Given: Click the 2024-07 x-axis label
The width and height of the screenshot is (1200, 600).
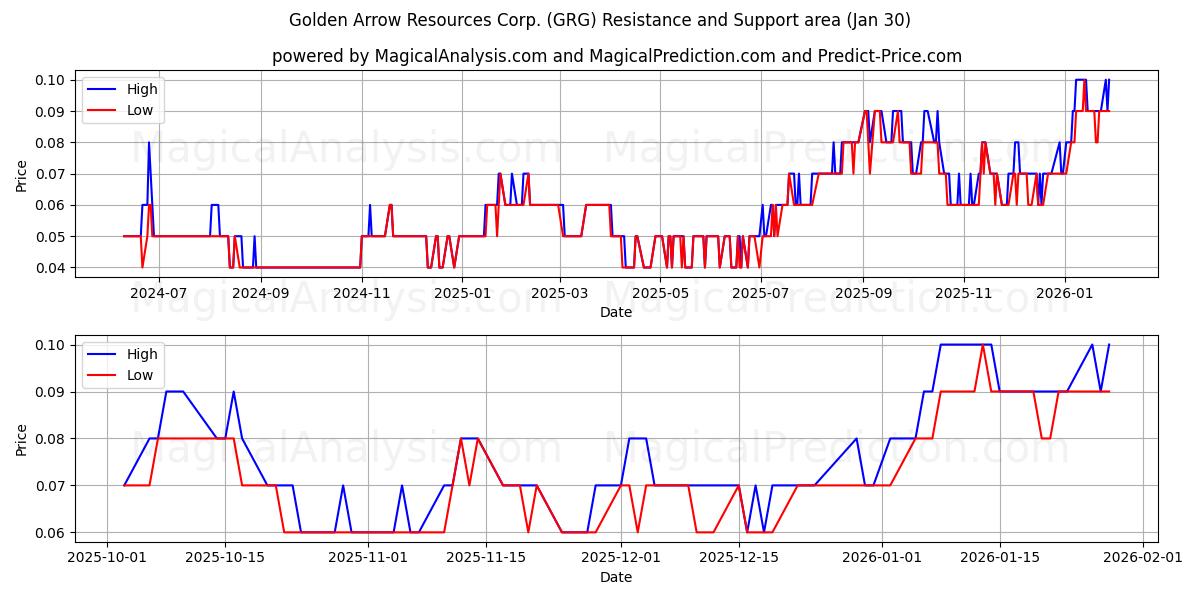Looking at the screenshot, I should coord(159,294).
